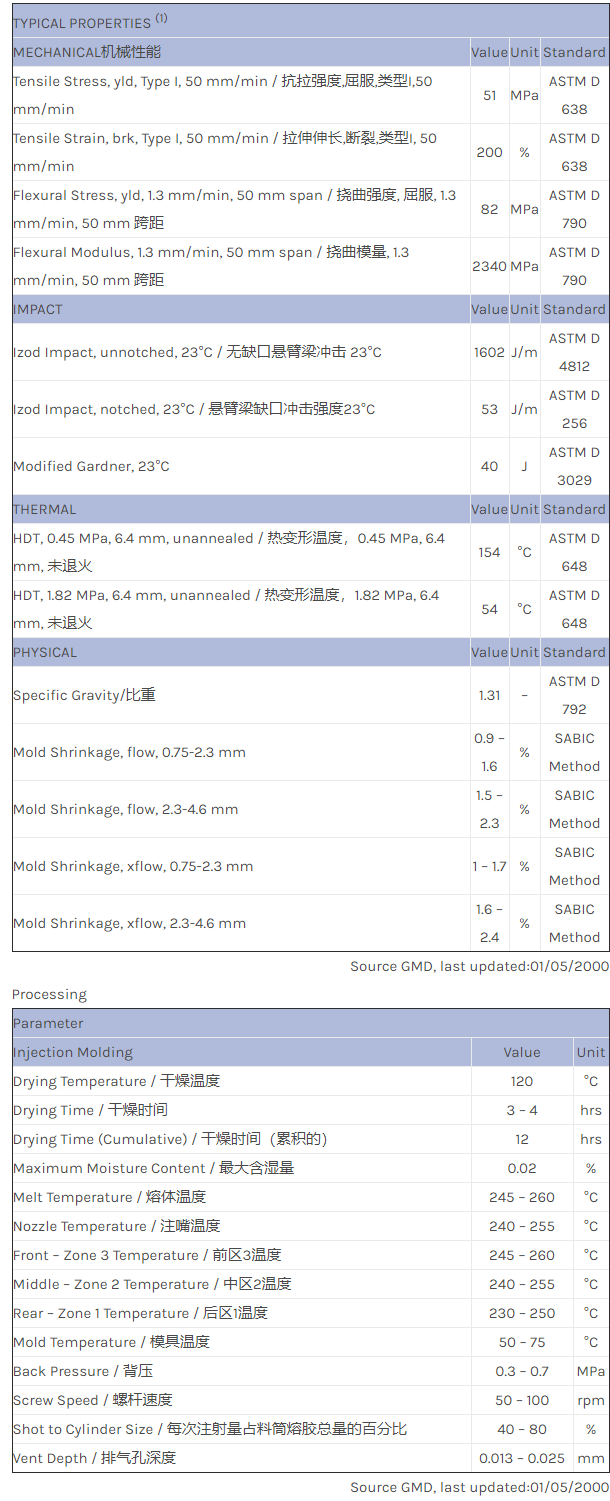Click ASTM D 4812 standard cell
Viewport: 610px width, 1501px height.
click(574, 352)
